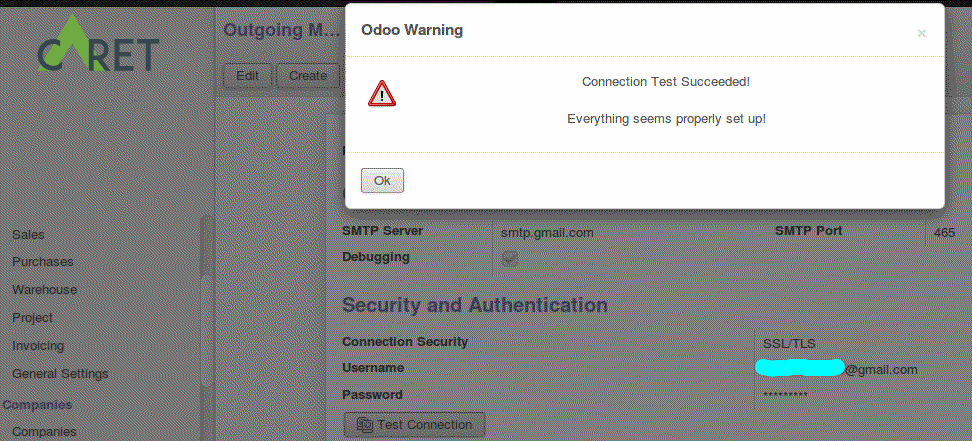Click the Password field
Image resolution: width=972 pixels, height=441 pixels.
[785, 395]
